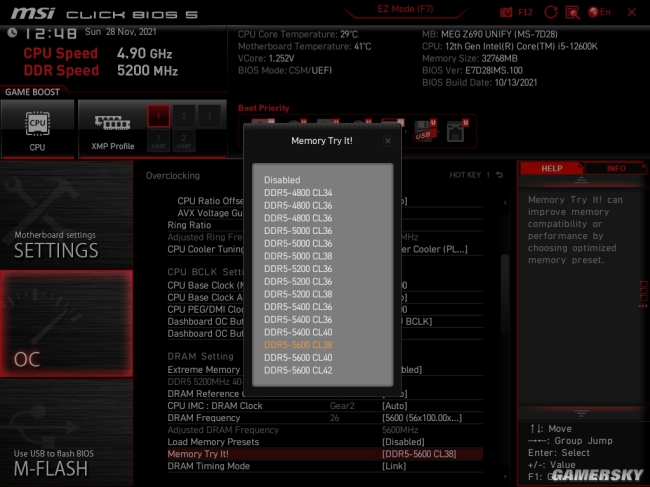Click the network boot device icon
The width and height of the screenshot is (650, 487).
tap(457, 131)
